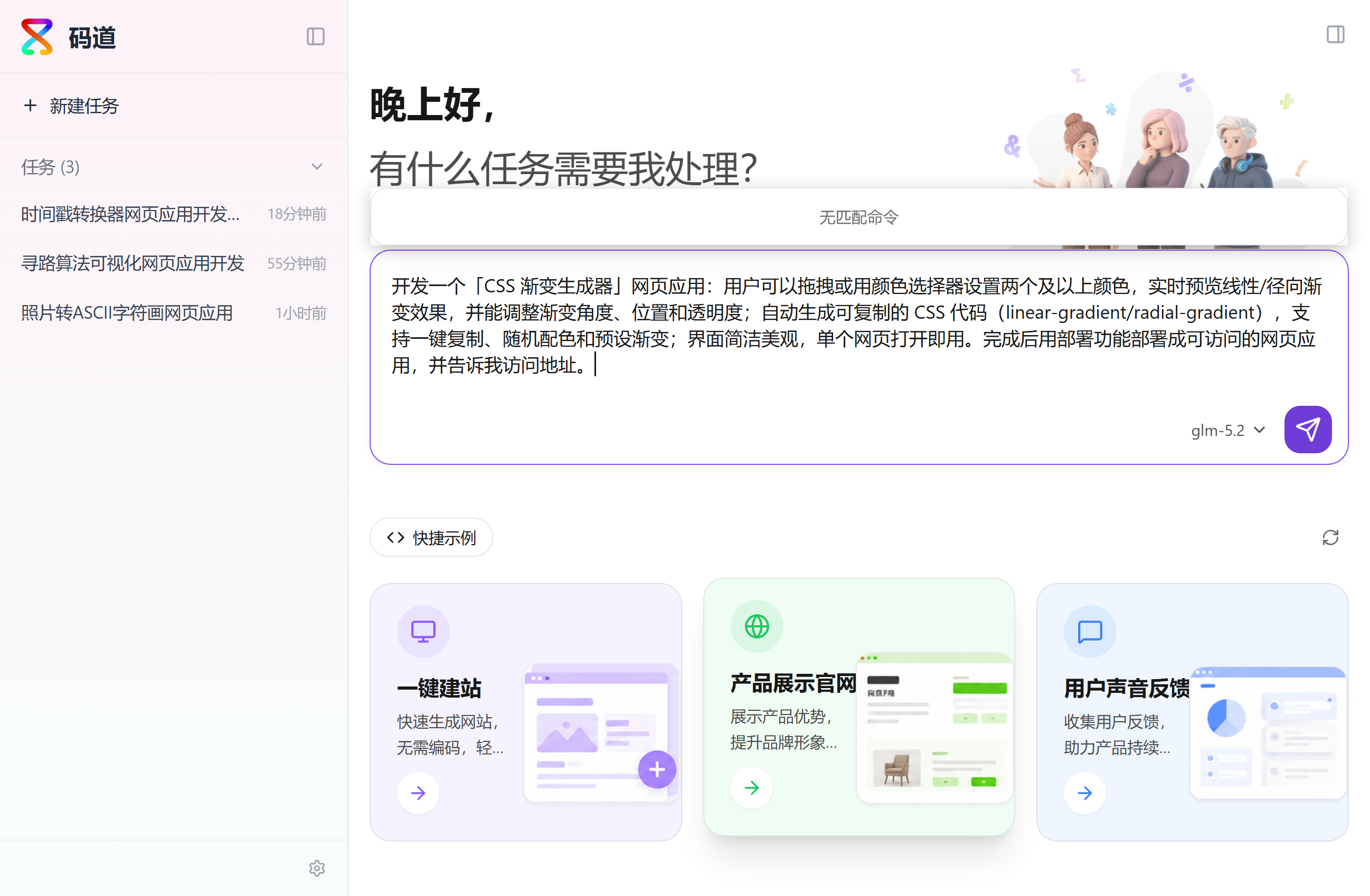Click the 用户声音反馈 preview thumbnail

click(x=1268, y=733)
